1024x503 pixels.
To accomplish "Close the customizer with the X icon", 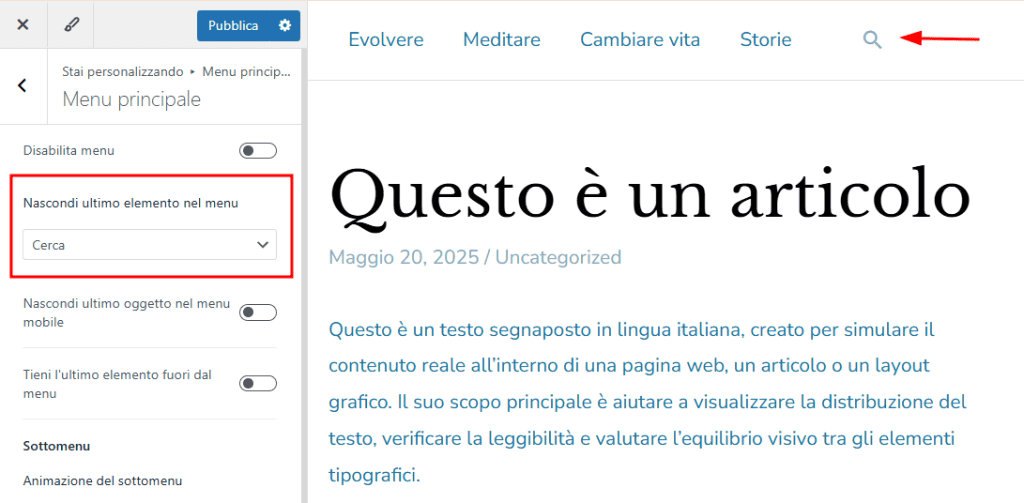I will click(23, 25).
